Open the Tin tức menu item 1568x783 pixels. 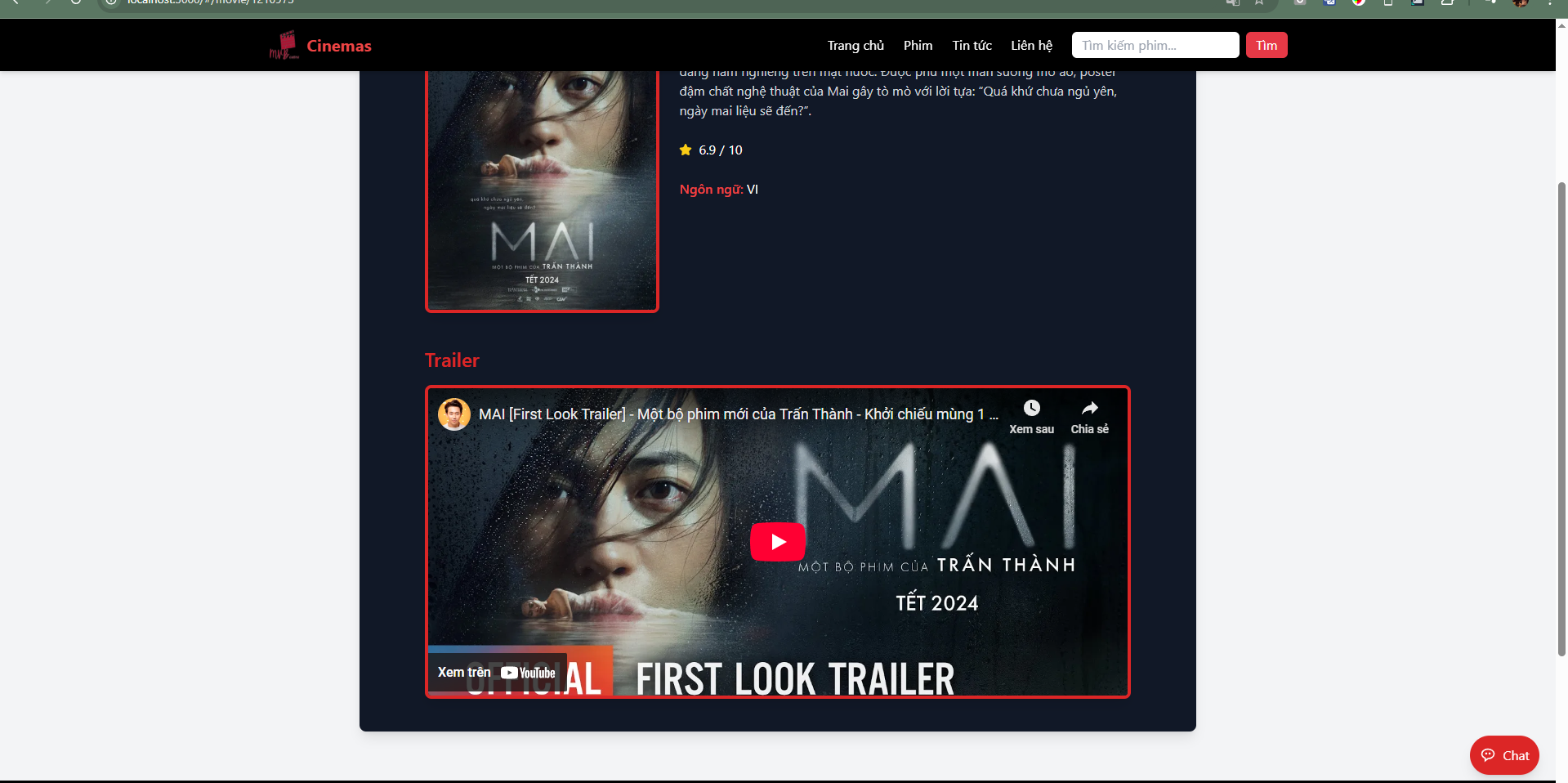coord(972,46)
